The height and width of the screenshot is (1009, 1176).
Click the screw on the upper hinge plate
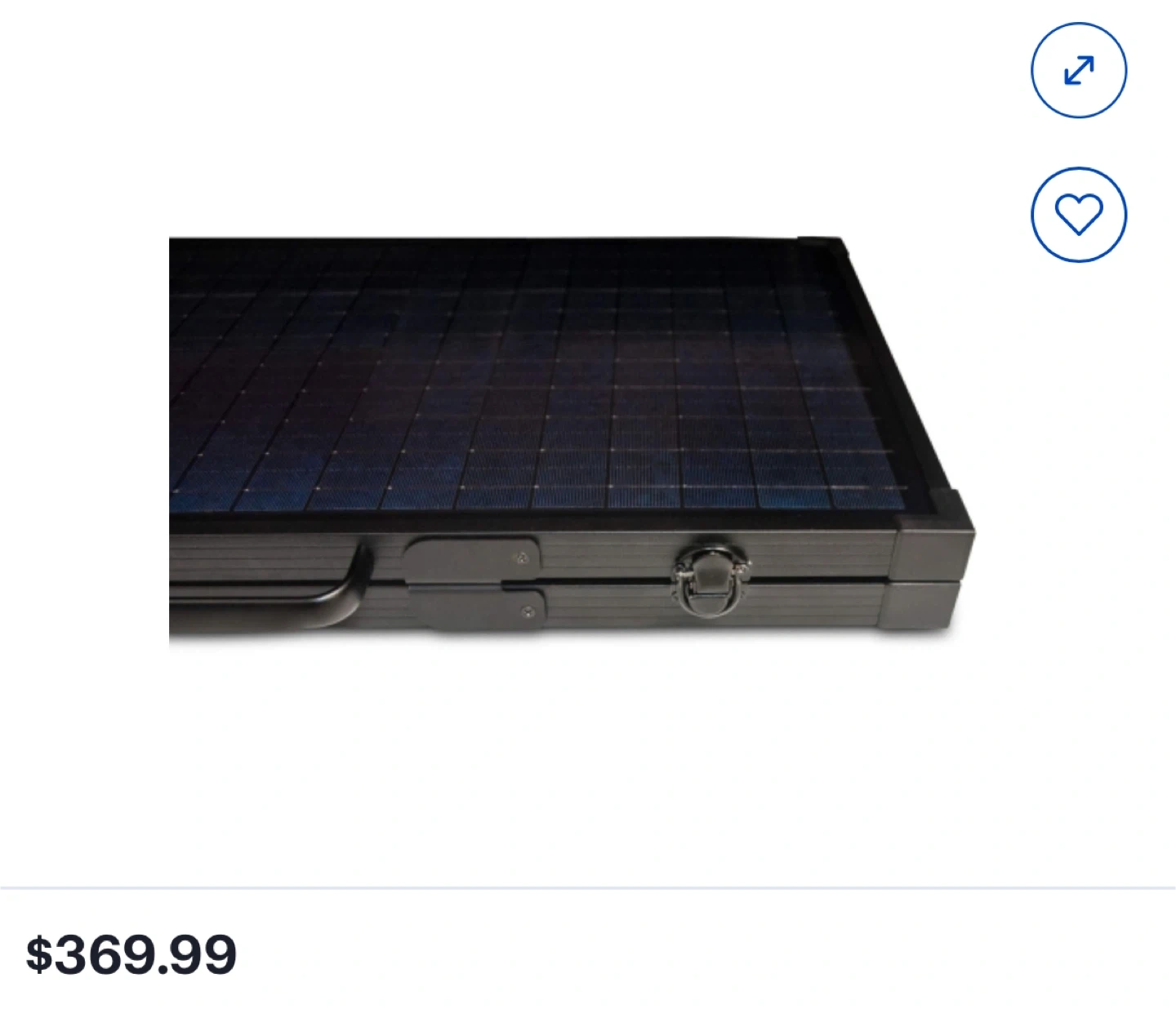pyautogui.click(x=523, y=558)
